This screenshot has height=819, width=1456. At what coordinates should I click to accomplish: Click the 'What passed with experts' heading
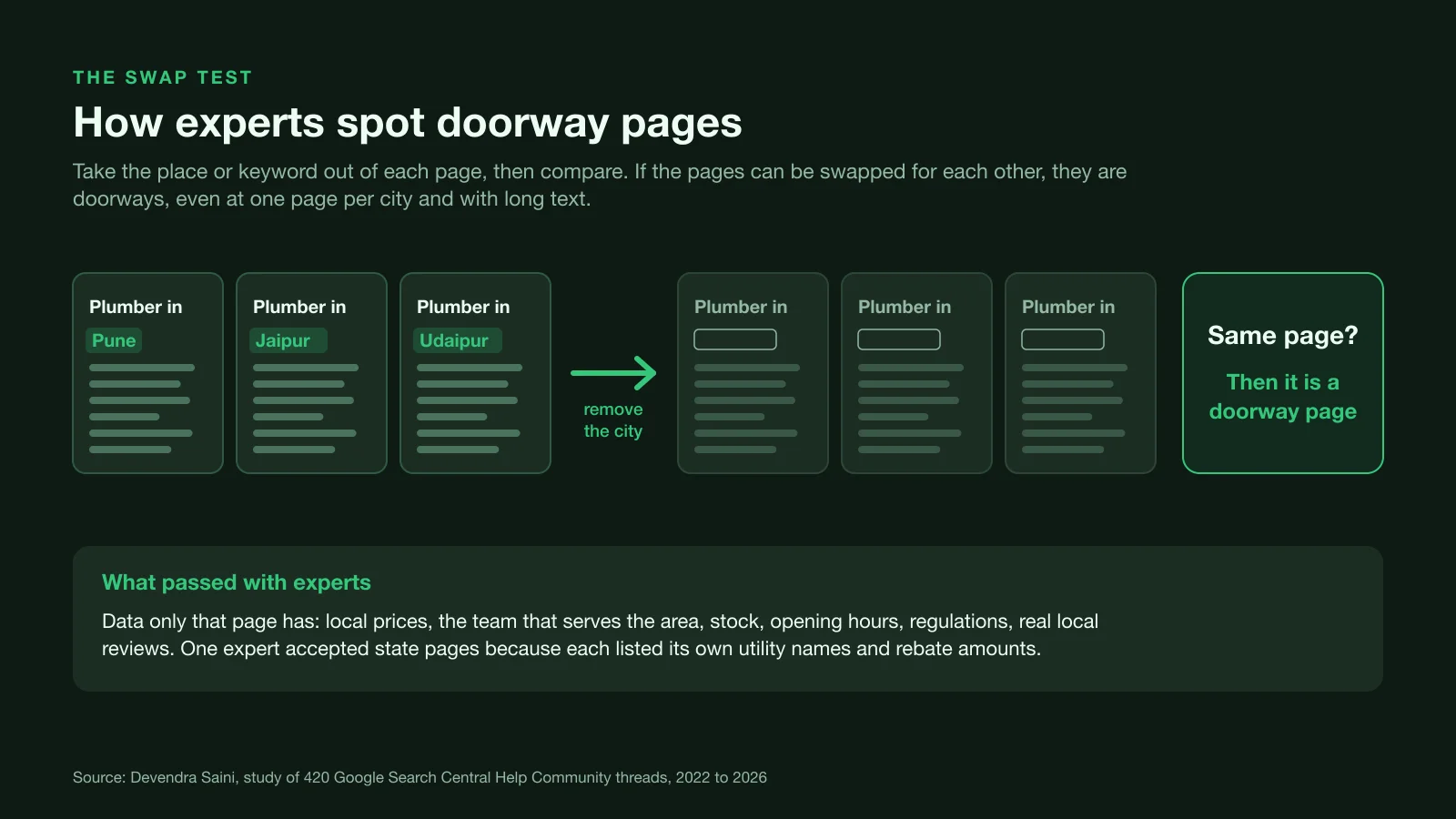click(237, 582)
